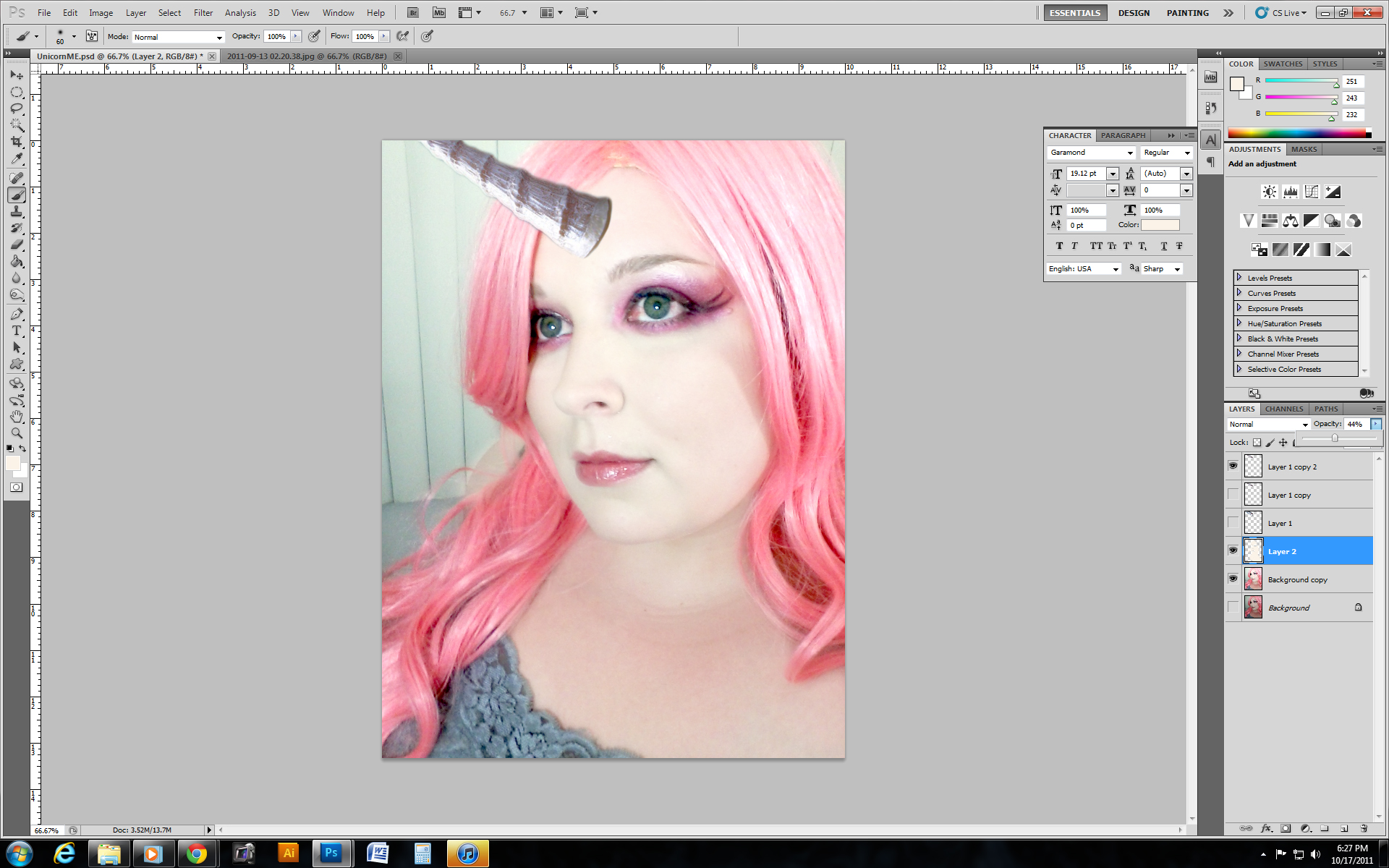Show the Layer 1 layer
The image size is (1389, 868).
coord(1233,523)
